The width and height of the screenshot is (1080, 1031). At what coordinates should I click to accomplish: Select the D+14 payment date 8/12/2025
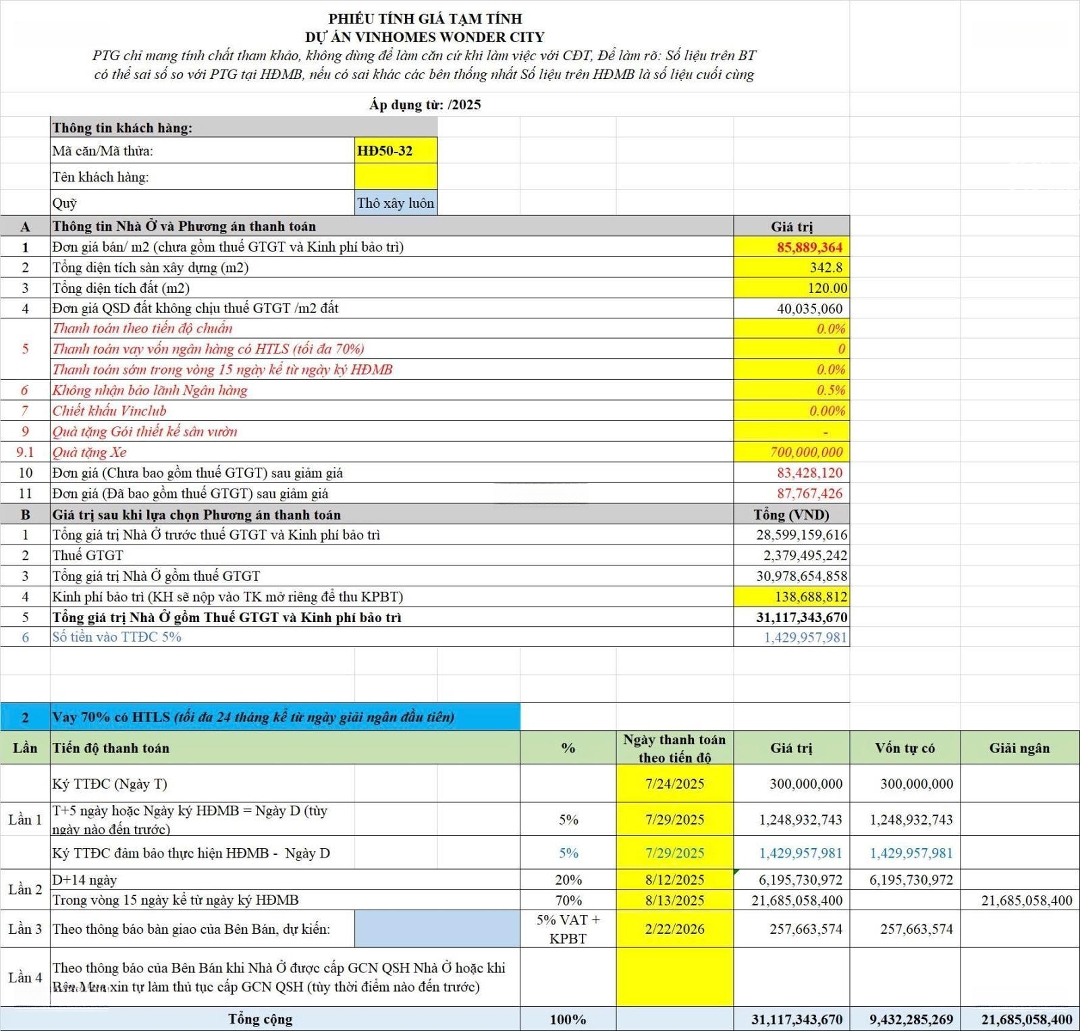pyautogui.click(x=676, y=880)
